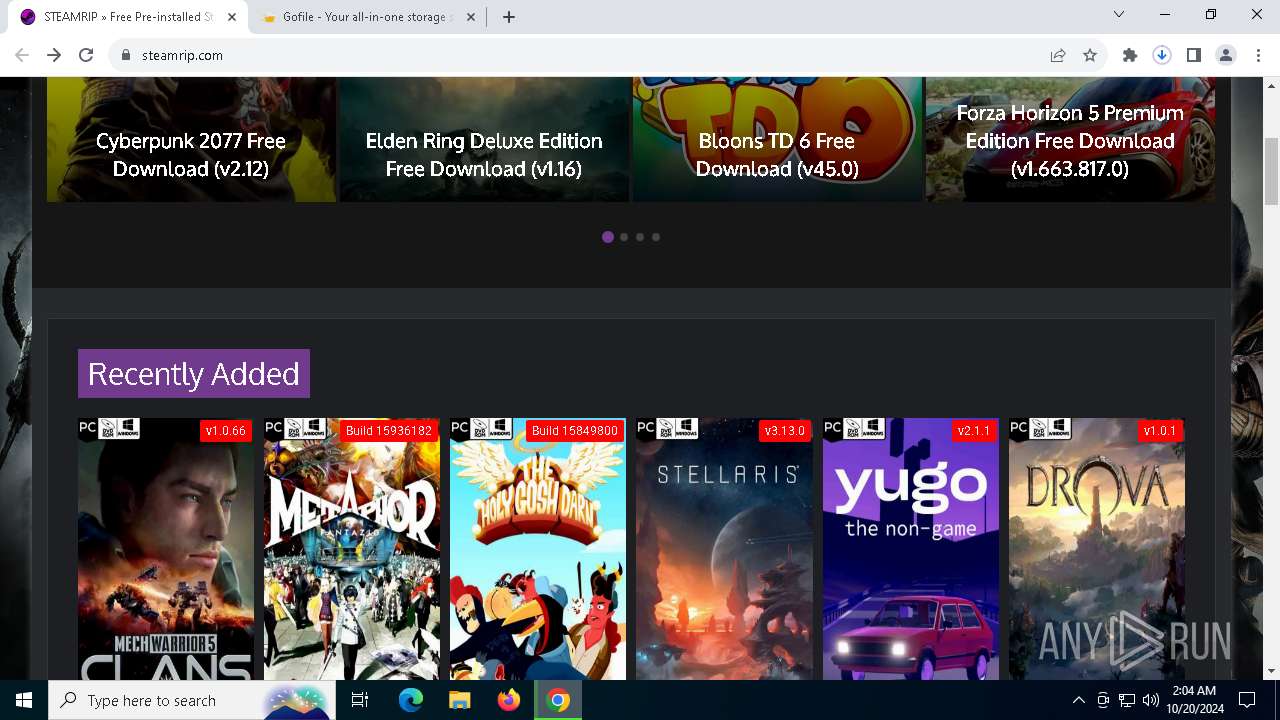Switch to the Gofile tab

(x=365, y=17)
